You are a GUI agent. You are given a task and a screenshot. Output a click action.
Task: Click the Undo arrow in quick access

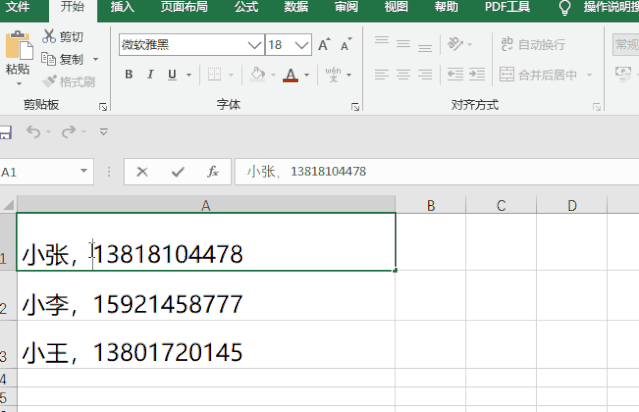click(32, 132)
